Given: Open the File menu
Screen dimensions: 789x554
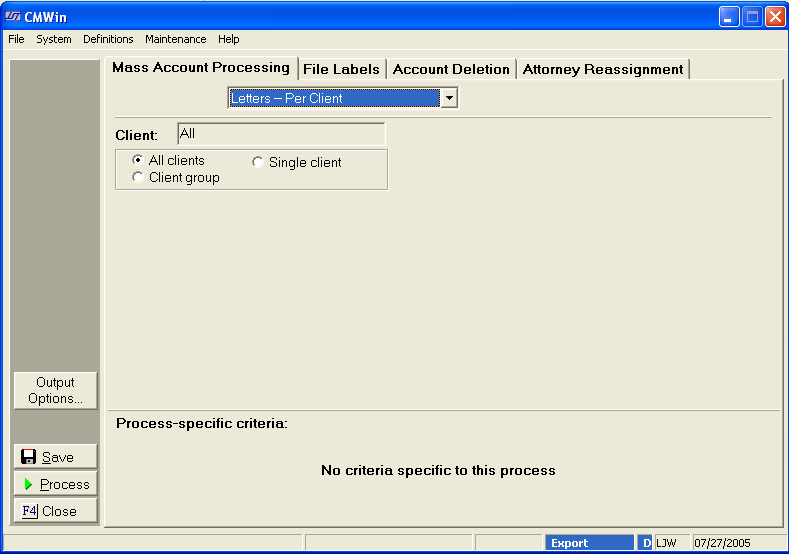Looking at the screenshot, I should click(x=16, y=39).
